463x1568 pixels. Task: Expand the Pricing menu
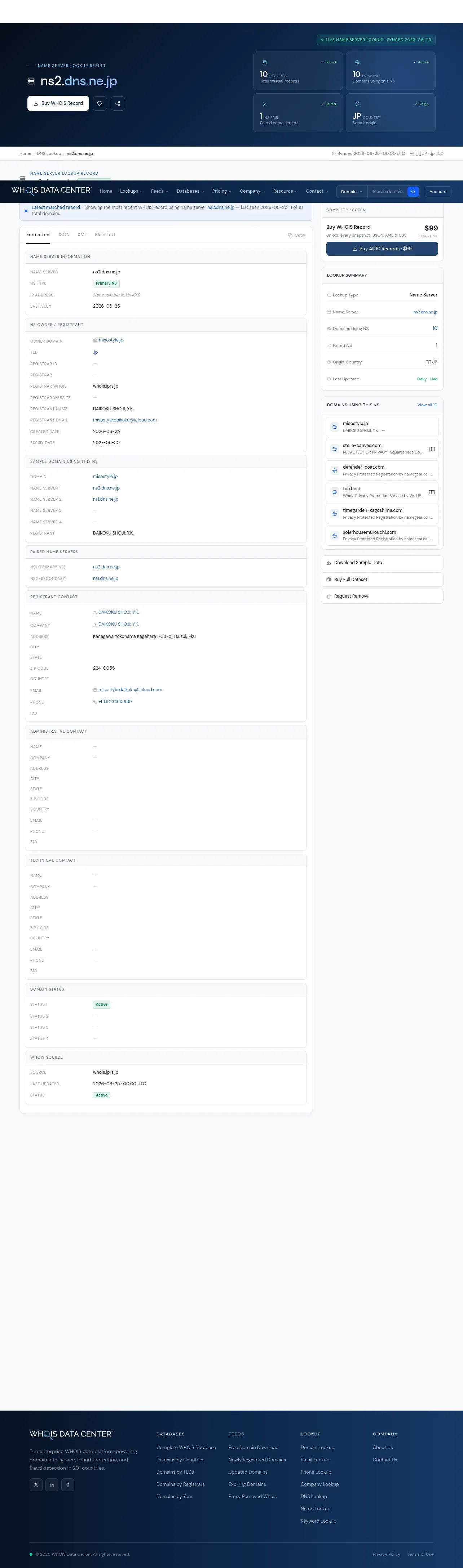point(222,191)
